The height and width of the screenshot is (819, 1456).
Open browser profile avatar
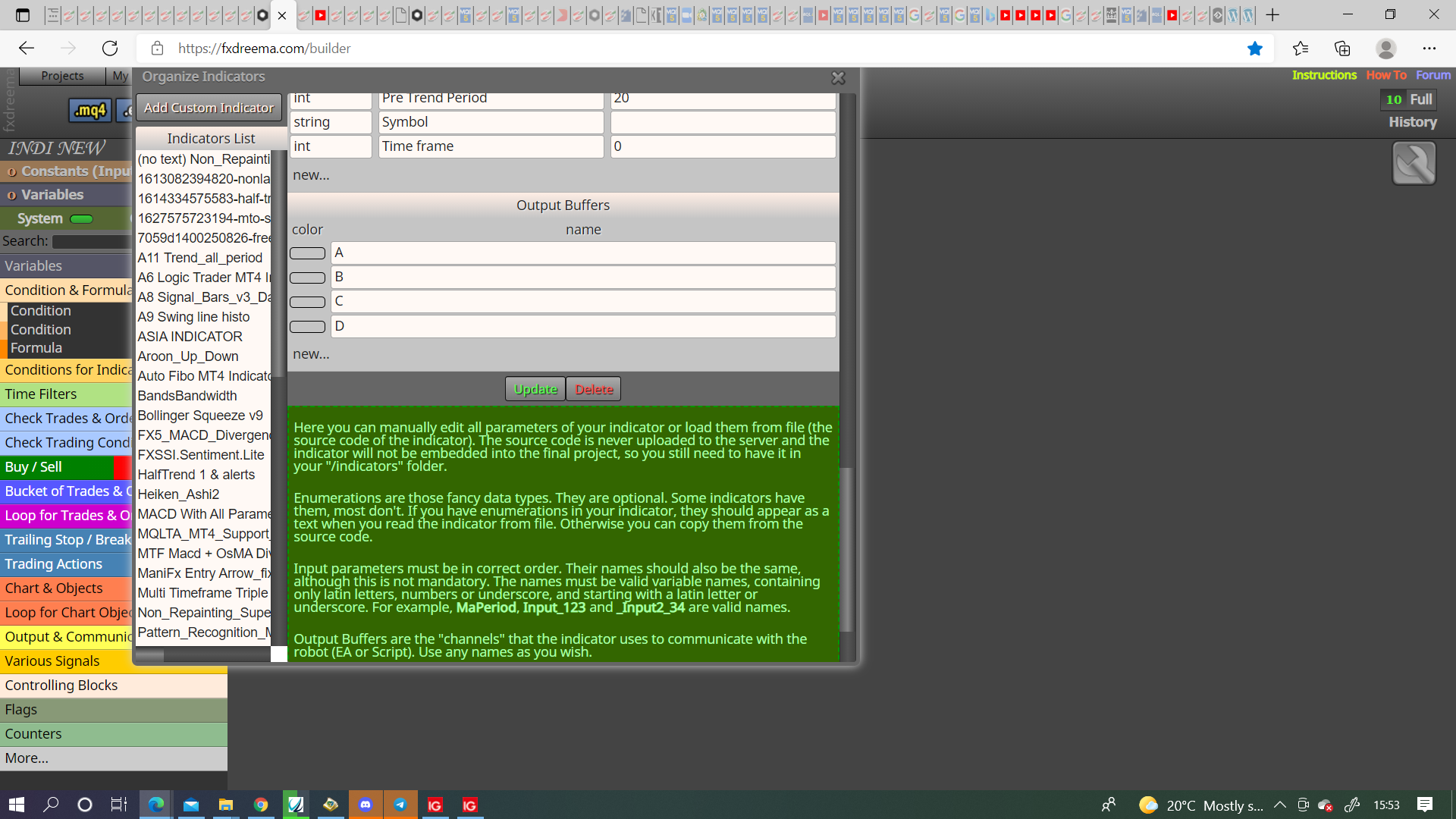point(1386,49)
